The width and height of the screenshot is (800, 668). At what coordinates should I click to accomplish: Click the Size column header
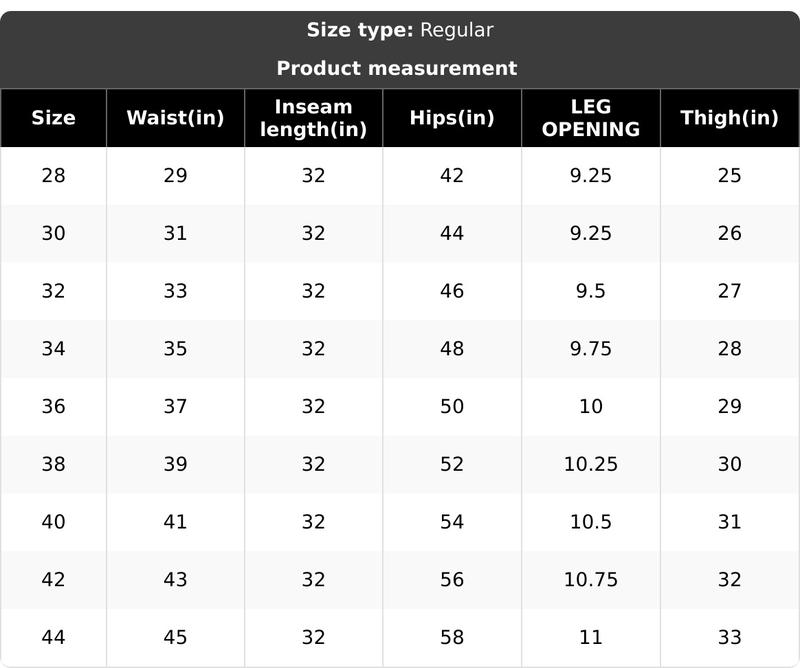pyautogui.click(x=53, y=118)
